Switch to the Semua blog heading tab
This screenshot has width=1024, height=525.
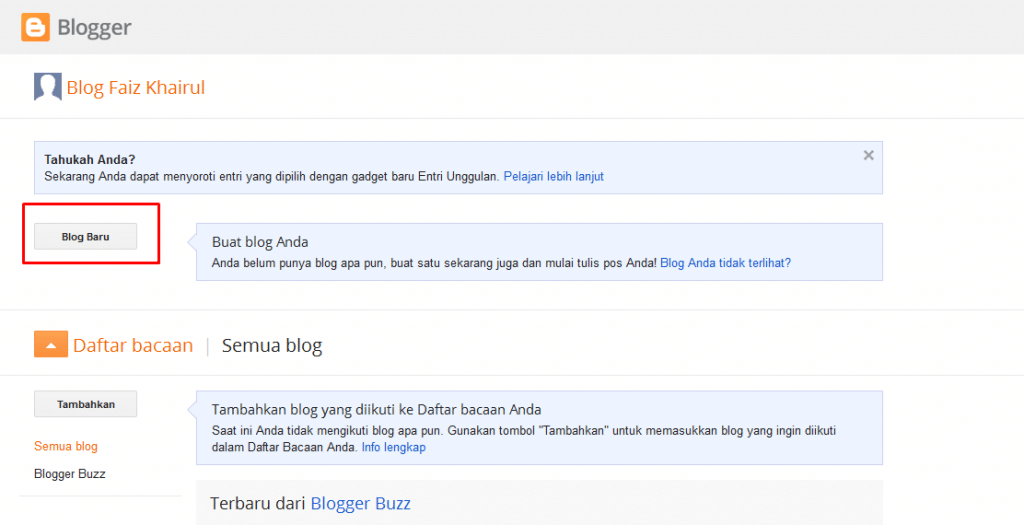tap(272, 345)
